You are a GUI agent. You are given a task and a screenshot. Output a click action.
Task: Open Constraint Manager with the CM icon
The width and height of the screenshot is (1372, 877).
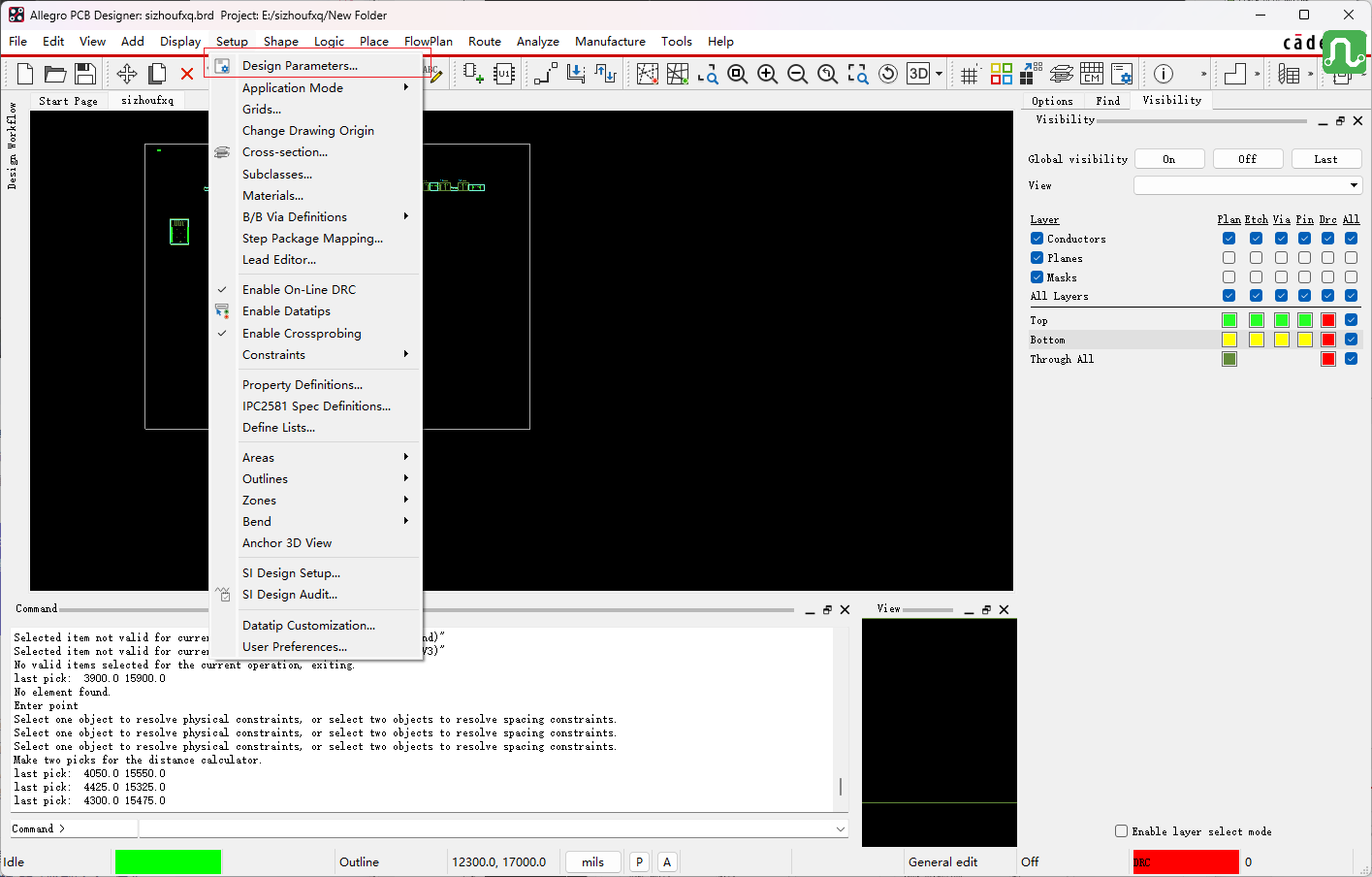(x=1092, y=74)
